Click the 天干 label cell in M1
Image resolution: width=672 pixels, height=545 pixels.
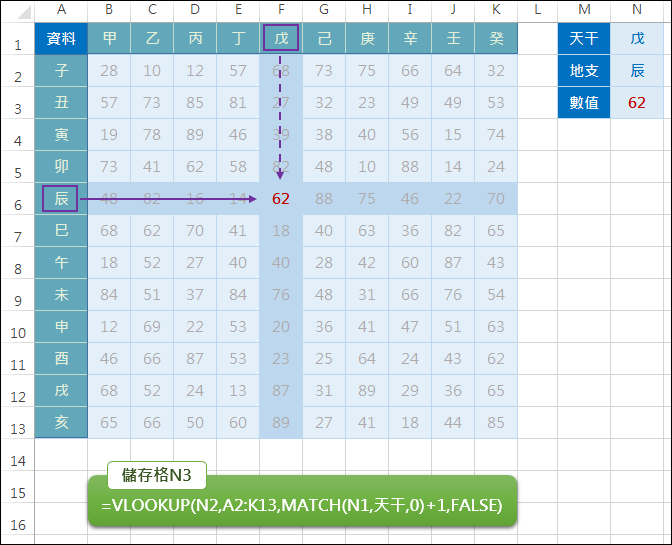tap(584, 39)
